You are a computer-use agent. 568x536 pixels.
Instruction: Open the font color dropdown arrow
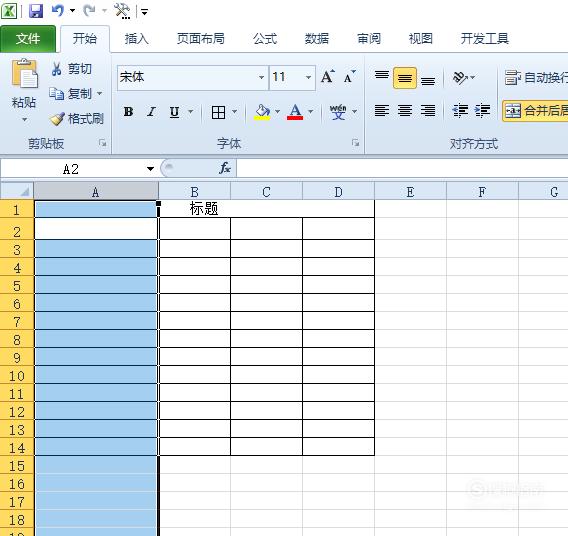311,112
